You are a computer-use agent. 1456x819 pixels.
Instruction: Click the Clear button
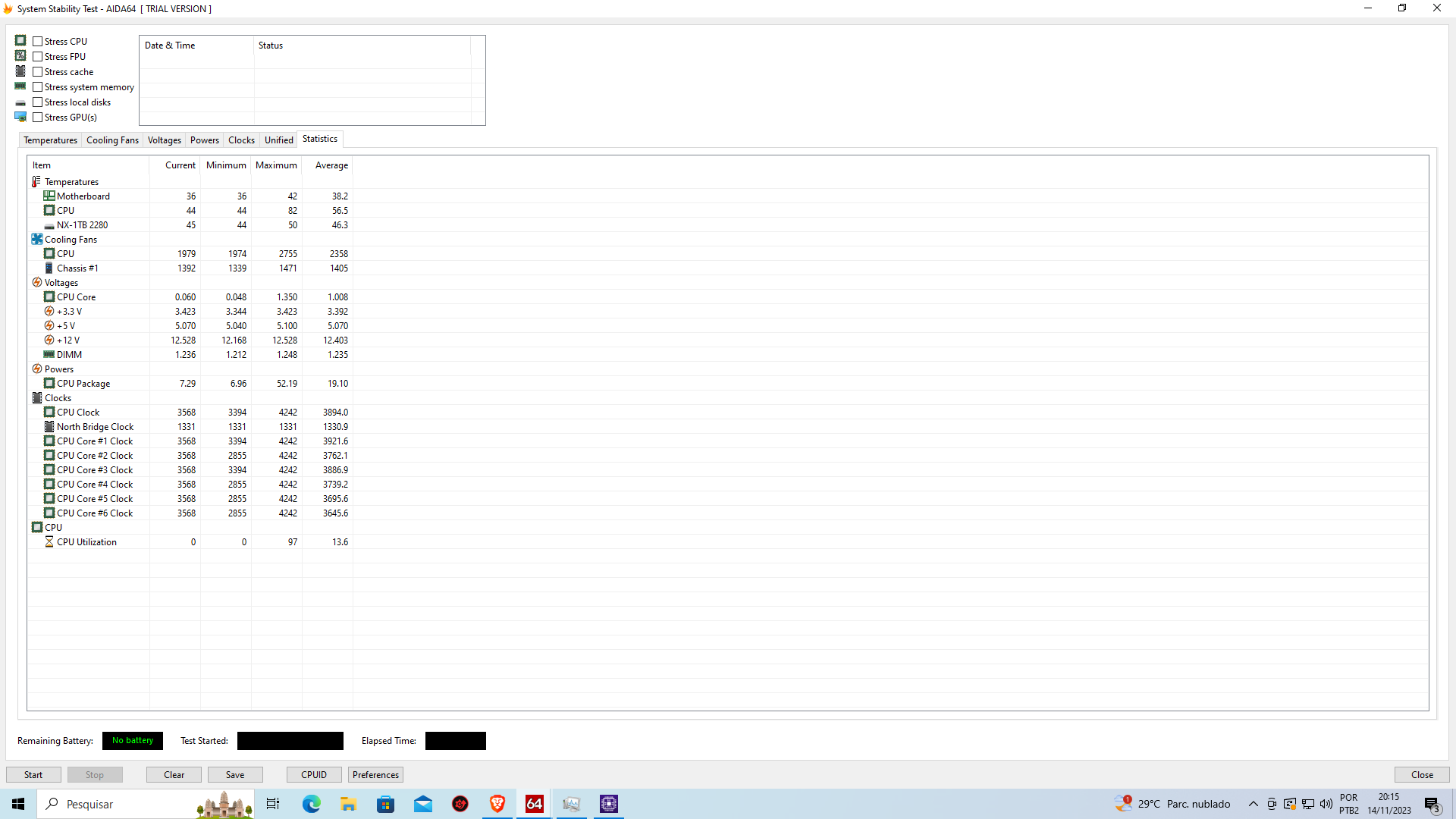click(174, 774)
